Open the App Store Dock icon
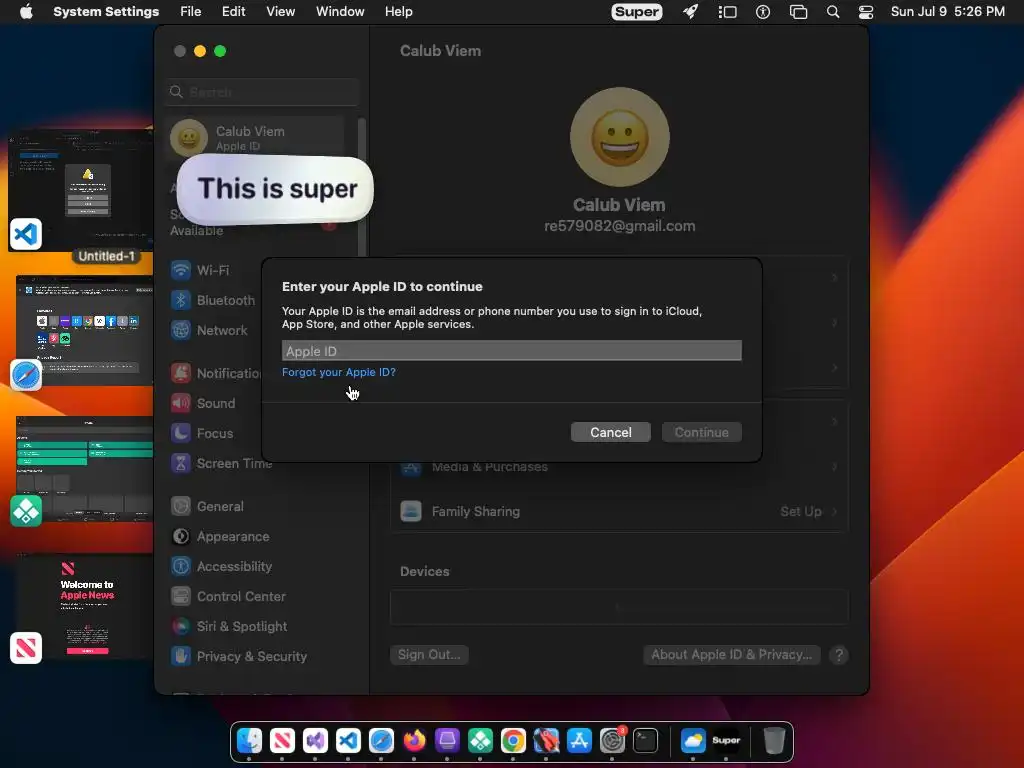This screenshot has width=1024, height=768. (x=579, y=741)
